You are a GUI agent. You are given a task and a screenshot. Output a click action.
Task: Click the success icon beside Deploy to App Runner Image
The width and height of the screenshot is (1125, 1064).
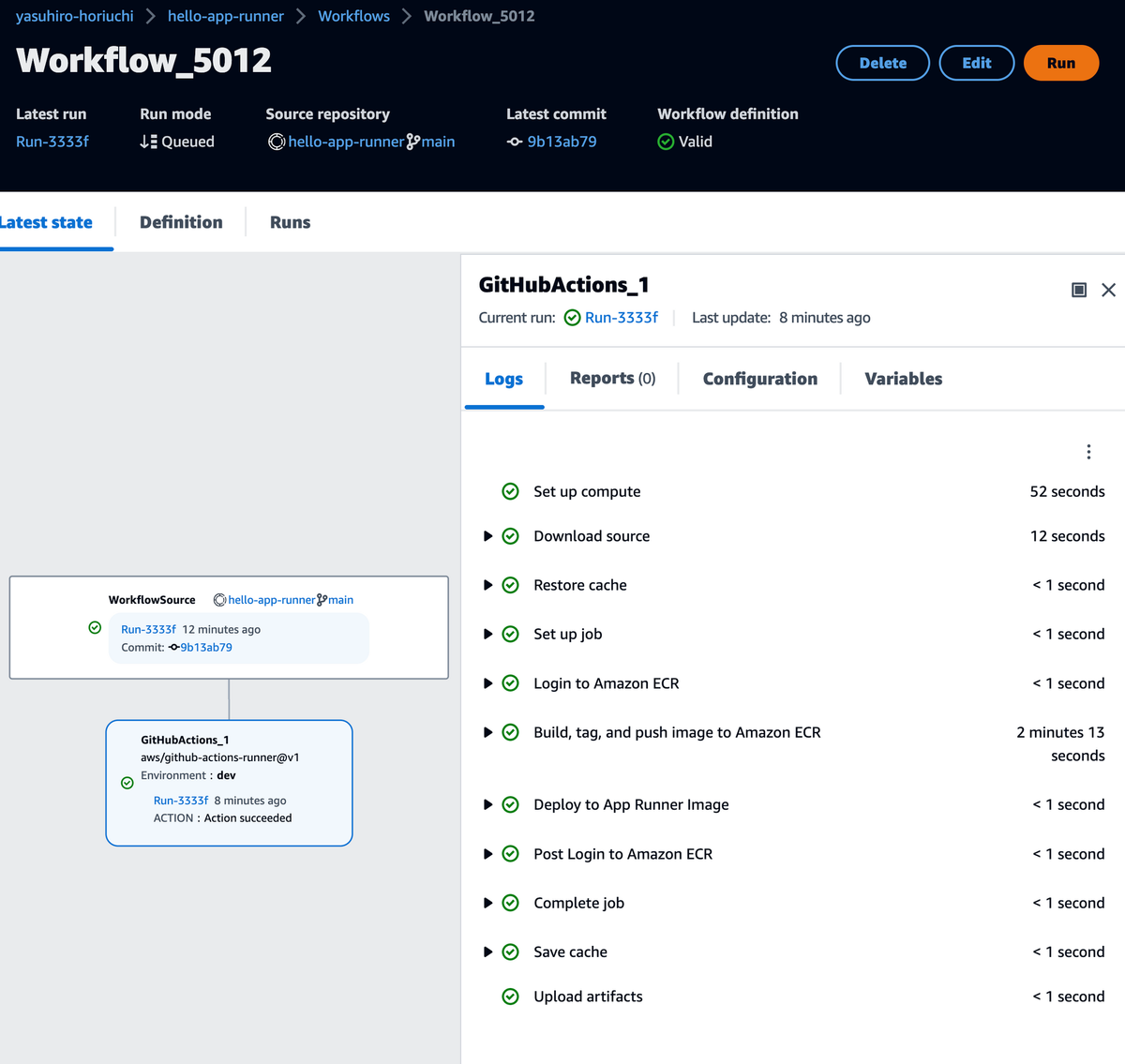tap(511, 804)
